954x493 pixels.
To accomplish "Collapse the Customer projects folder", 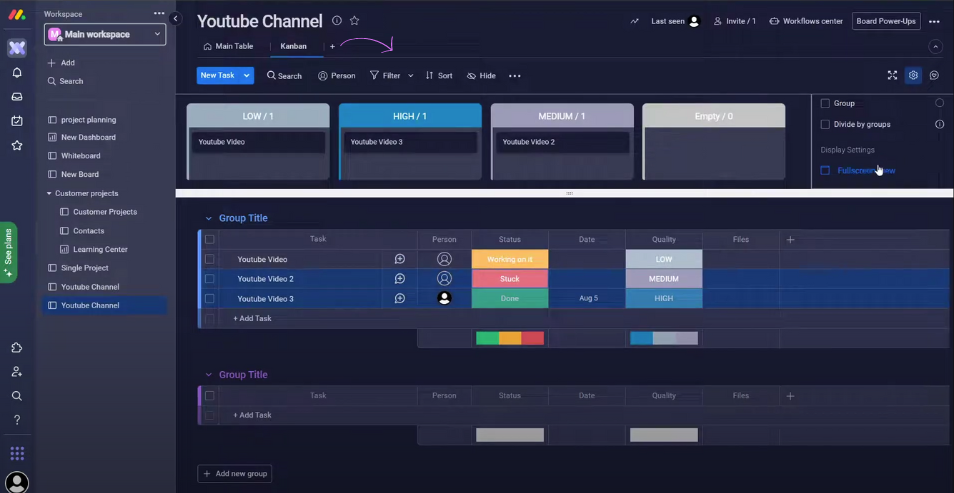I will (49, 194).
